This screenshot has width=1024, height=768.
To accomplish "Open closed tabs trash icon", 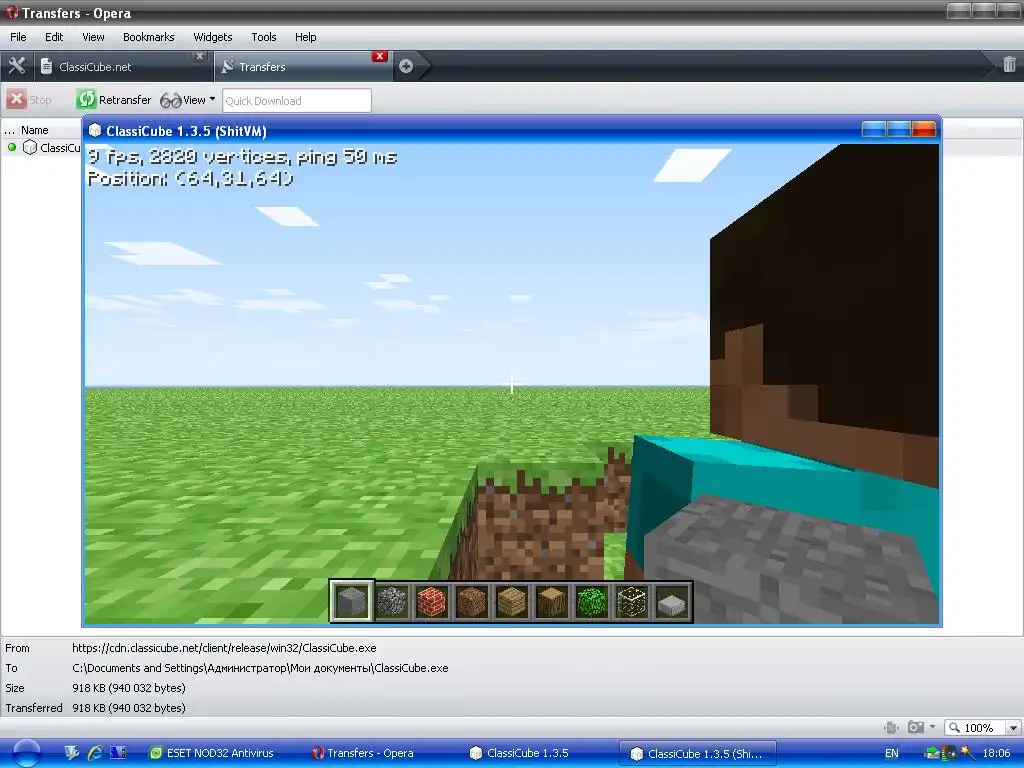I will point(1009,64).
